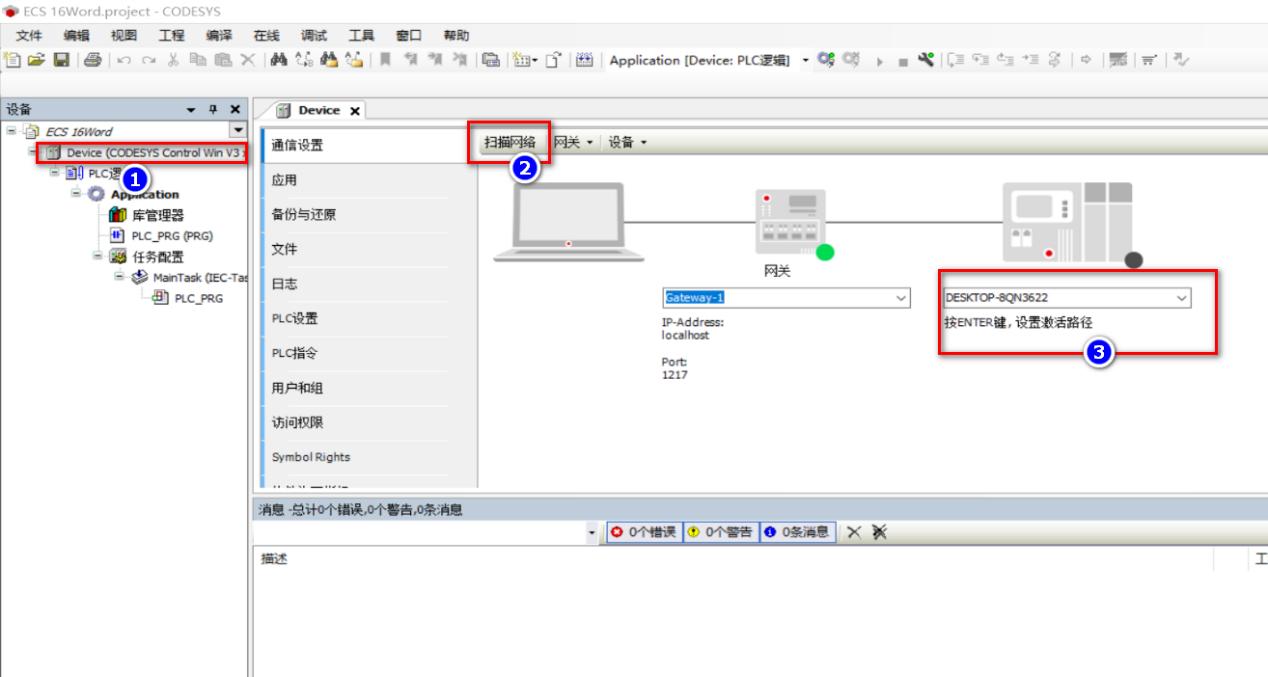Select the PLC设置 side tab
The image size is (1268, 677).
click(368, 318)
